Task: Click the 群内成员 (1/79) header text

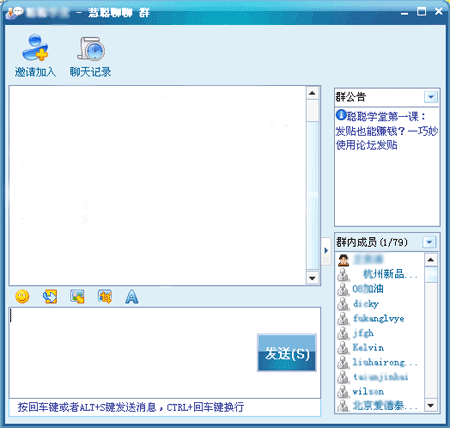Action: pyautogui.click(x=372, y=242)
